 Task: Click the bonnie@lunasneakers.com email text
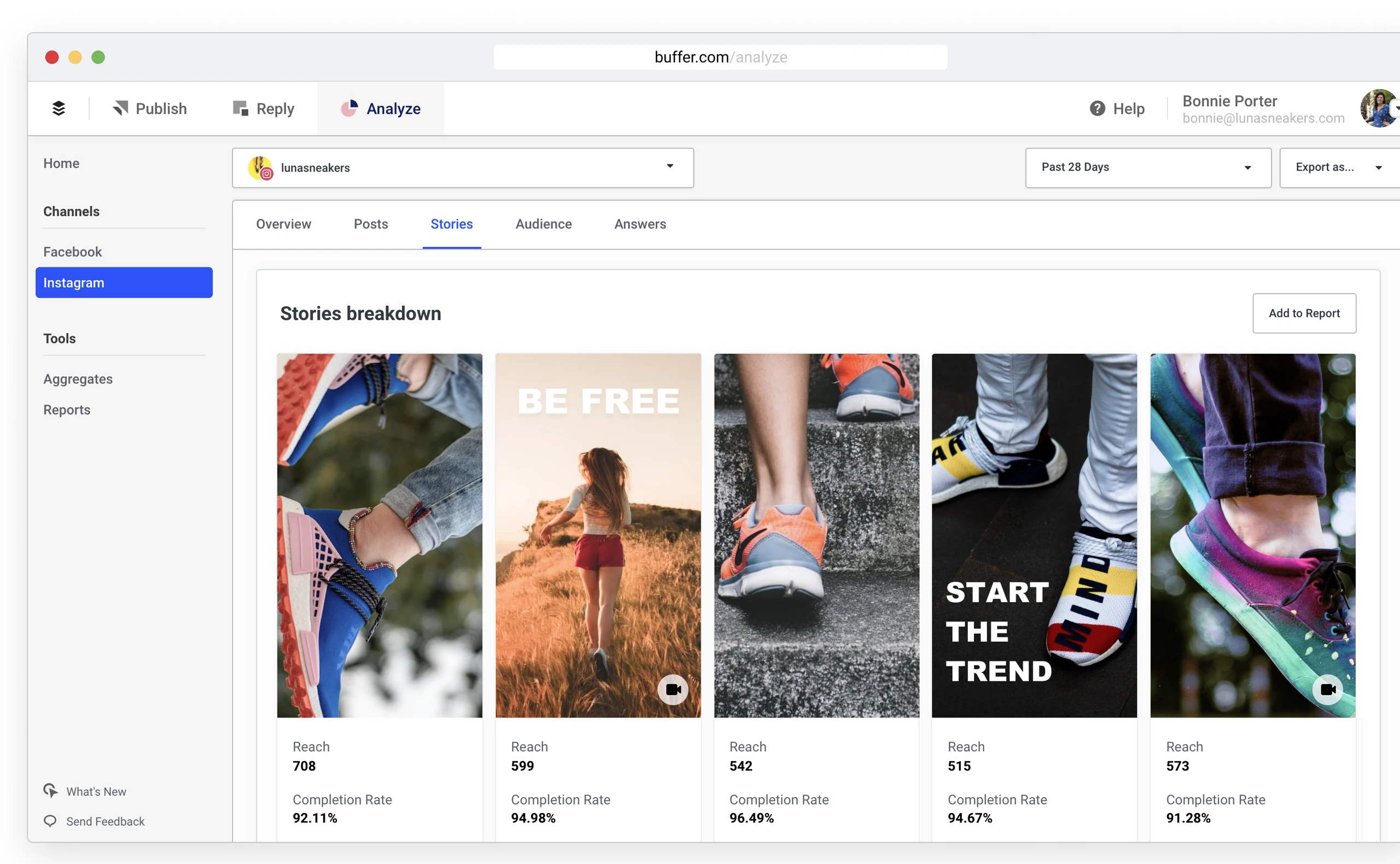[x=1263, y=118]
